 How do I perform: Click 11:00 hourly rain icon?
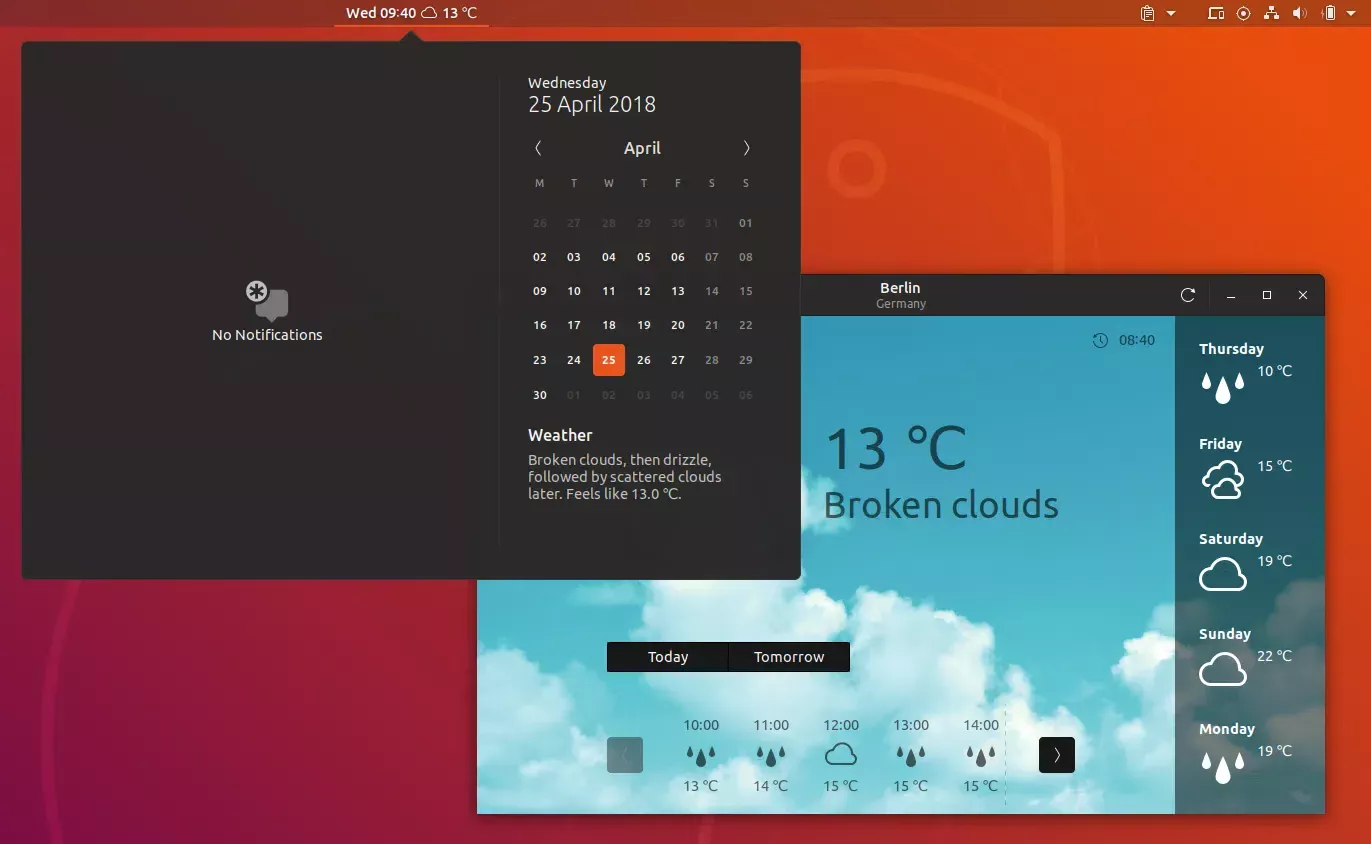coord(771,755)
